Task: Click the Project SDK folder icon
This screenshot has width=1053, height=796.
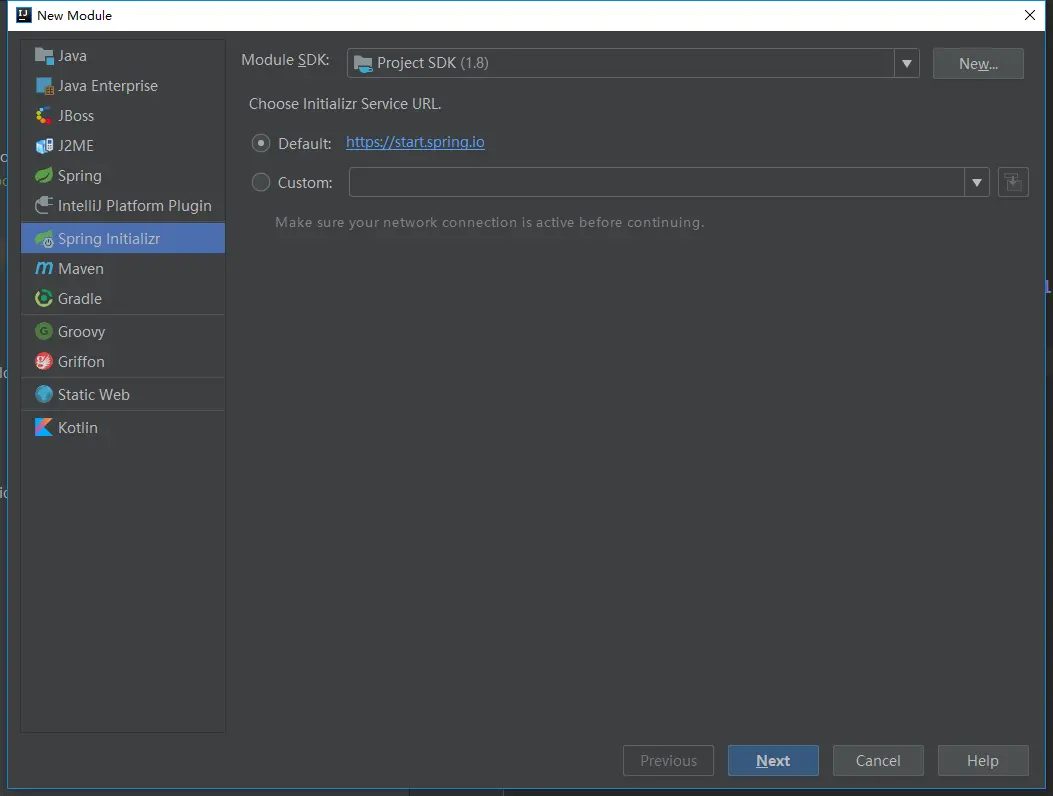Action: click(x=363, y=64)
